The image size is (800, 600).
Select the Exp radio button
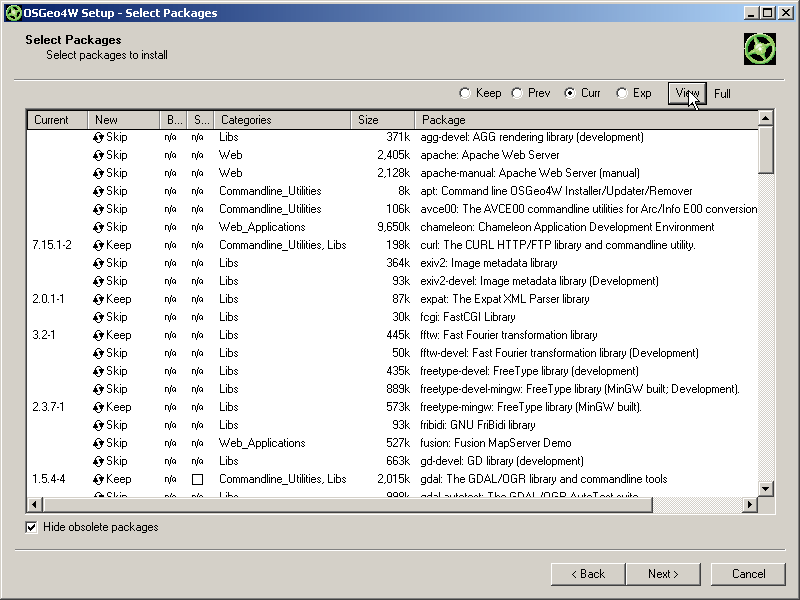[621, 93]
